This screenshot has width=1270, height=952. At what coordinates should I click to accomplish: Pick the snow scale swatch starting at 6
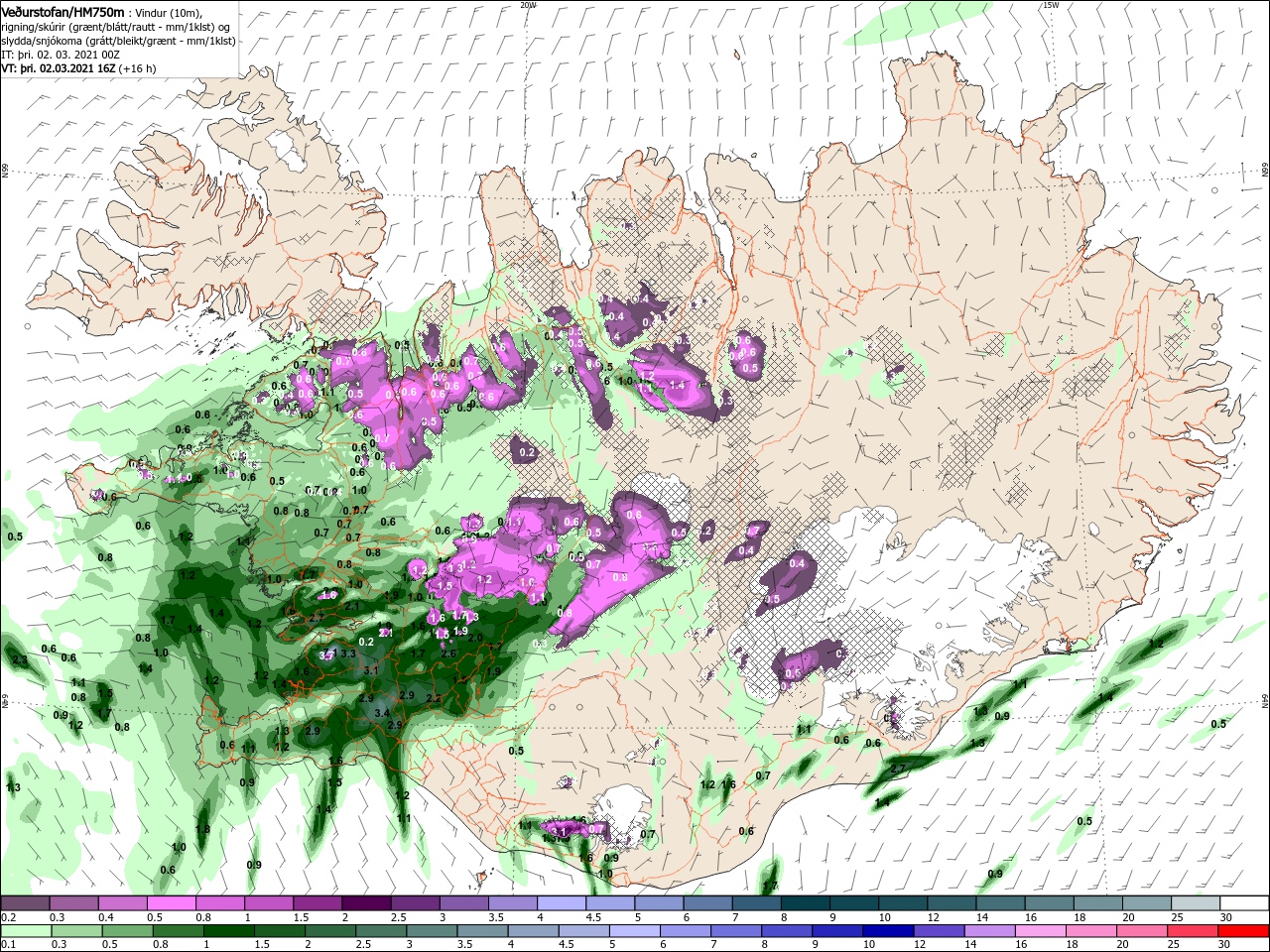(x=706, y=903)
